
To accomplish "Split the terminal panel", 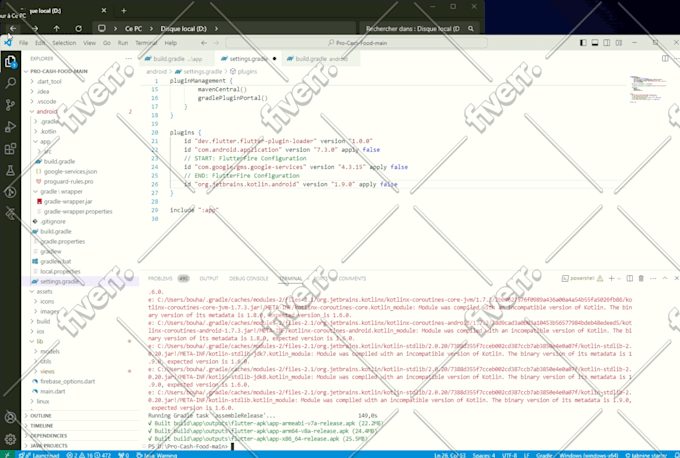I will tap(630, 278).
